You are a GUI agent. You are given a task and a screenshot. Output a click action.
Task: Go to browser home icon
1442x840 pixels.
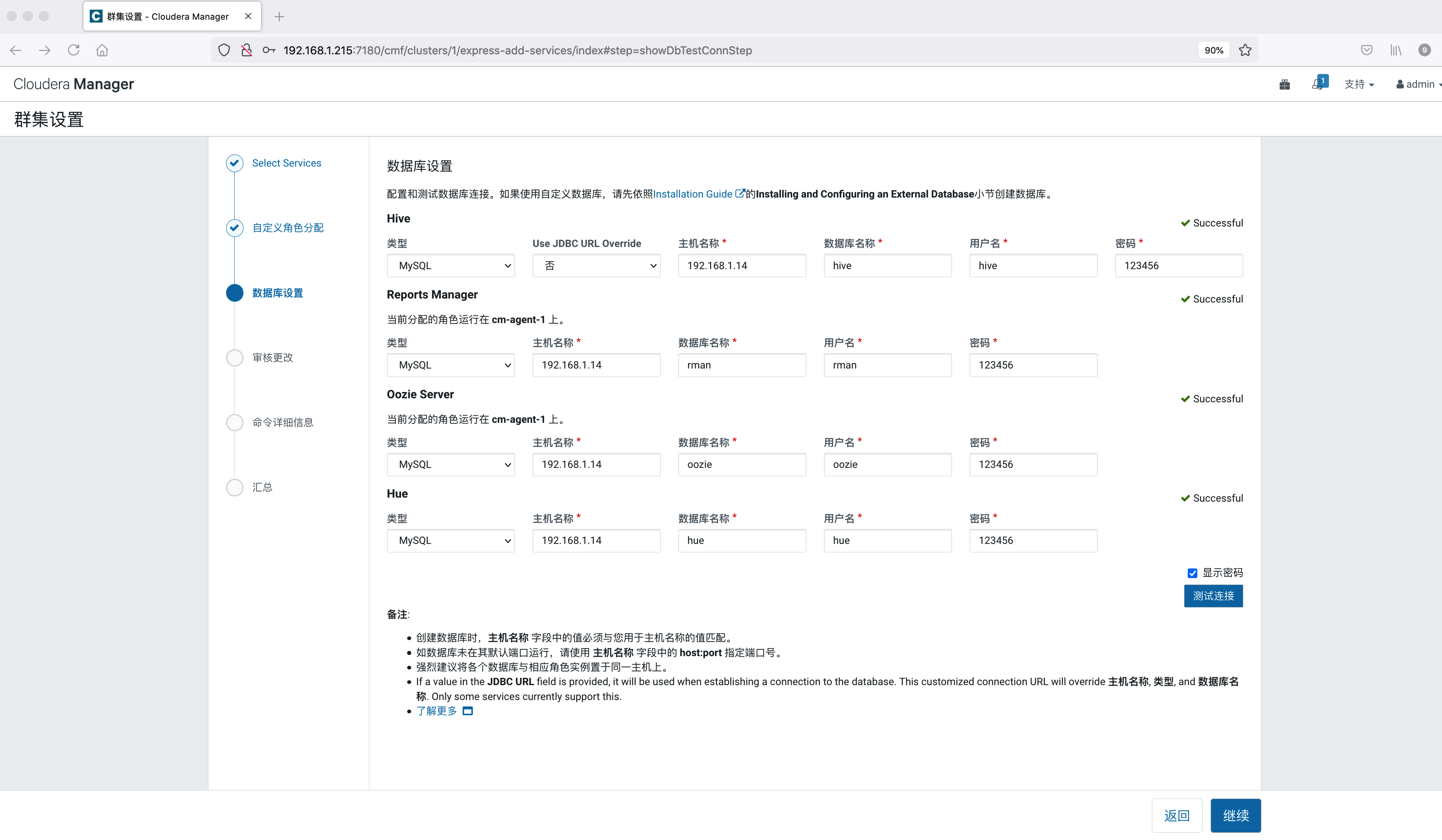coord(102,50)
